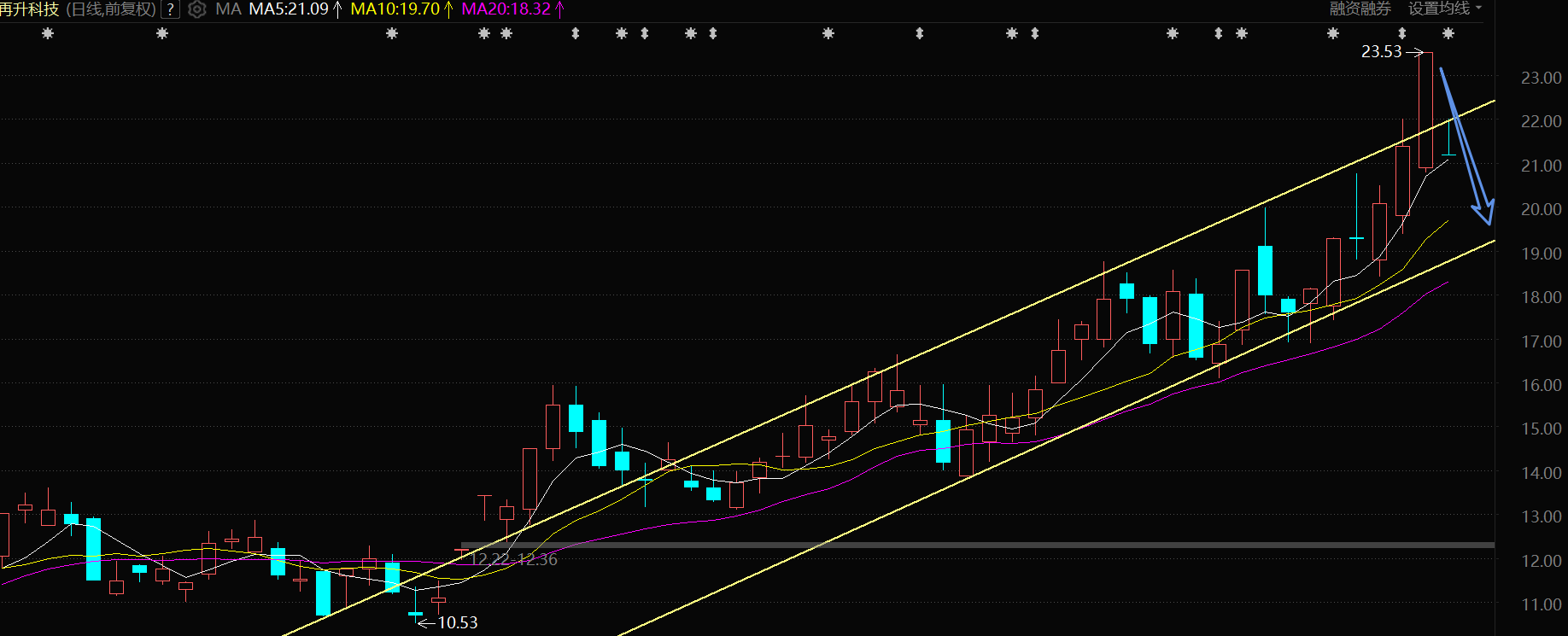The height and width of the screenshot is (636, 1568).
Task: Click the right star of the pair under MA20
Action: (506, 33)
